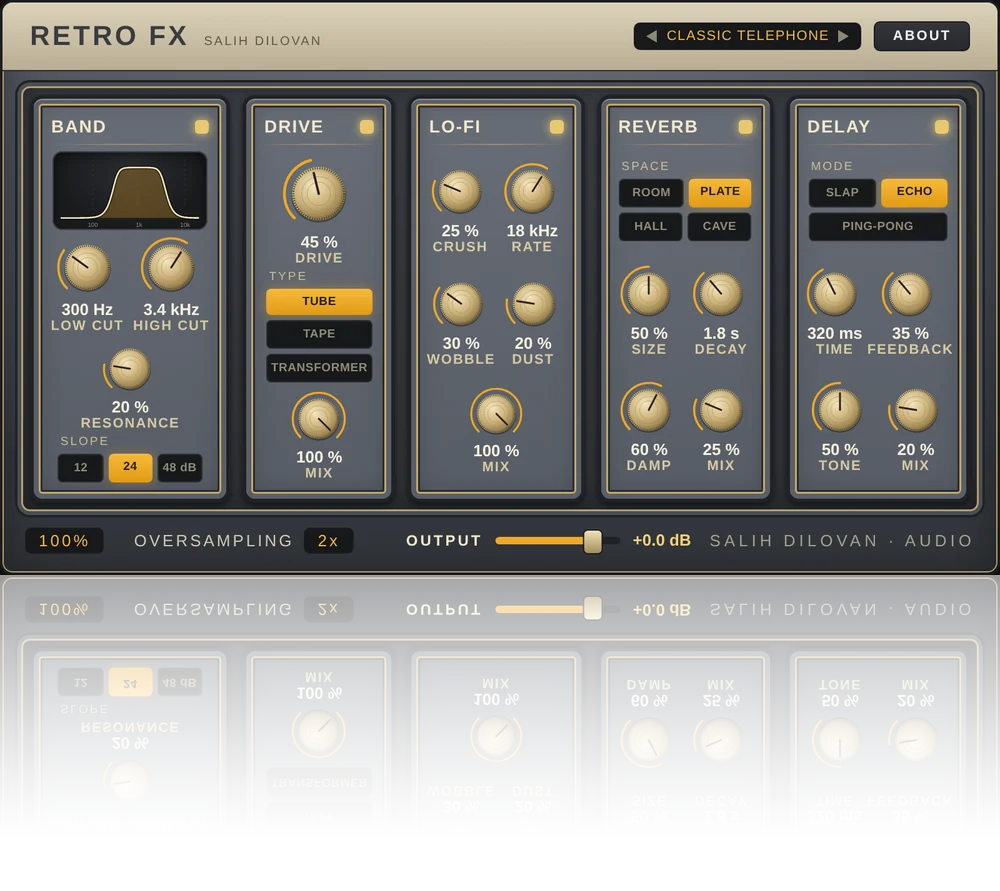Image resolution: width=1000 pixels, height=891 pixels.
Task: Select the 12 dB slope
Action: [x=80, y=468]
